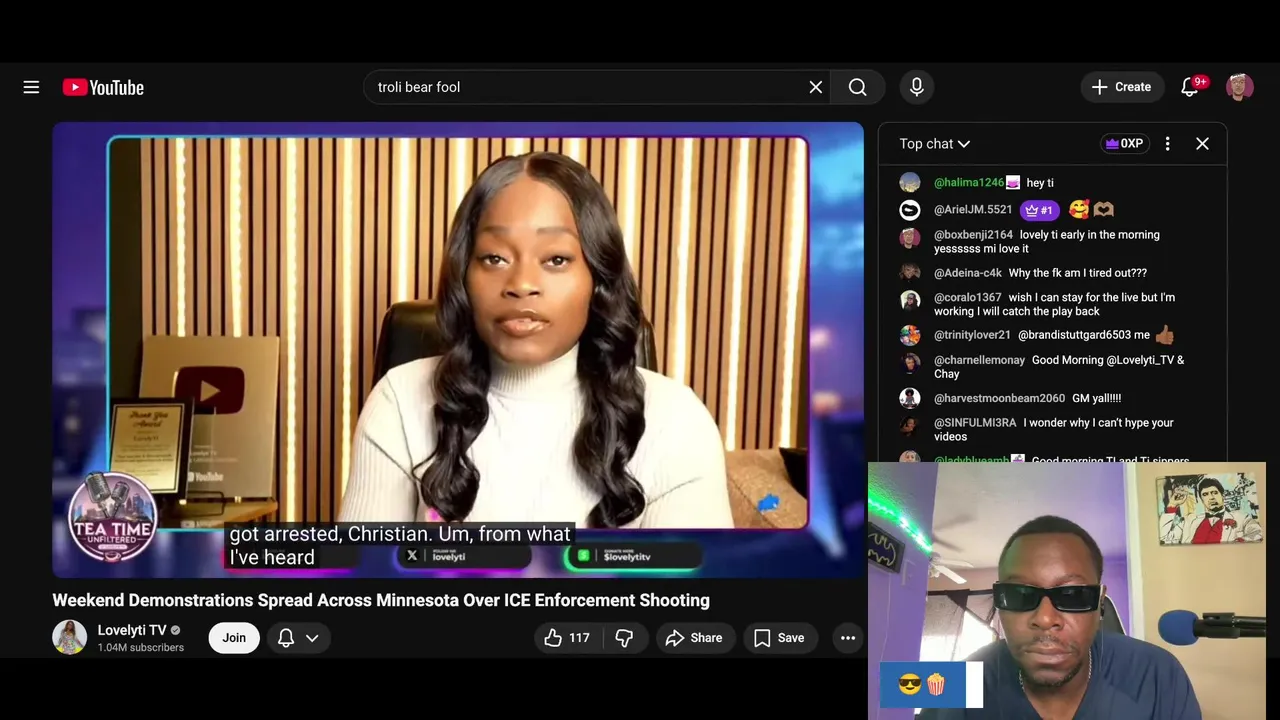This screenshot has height=720, width=1280.
Task: Click the 1.04M subscribers text
Action: (141, 648)
